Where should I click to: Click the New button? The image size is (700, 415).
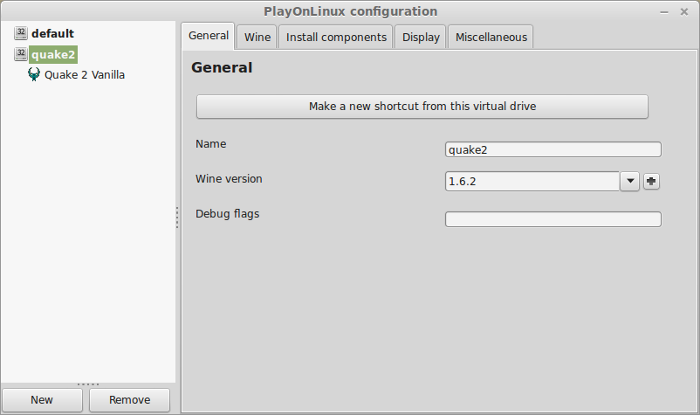(42, 400)
